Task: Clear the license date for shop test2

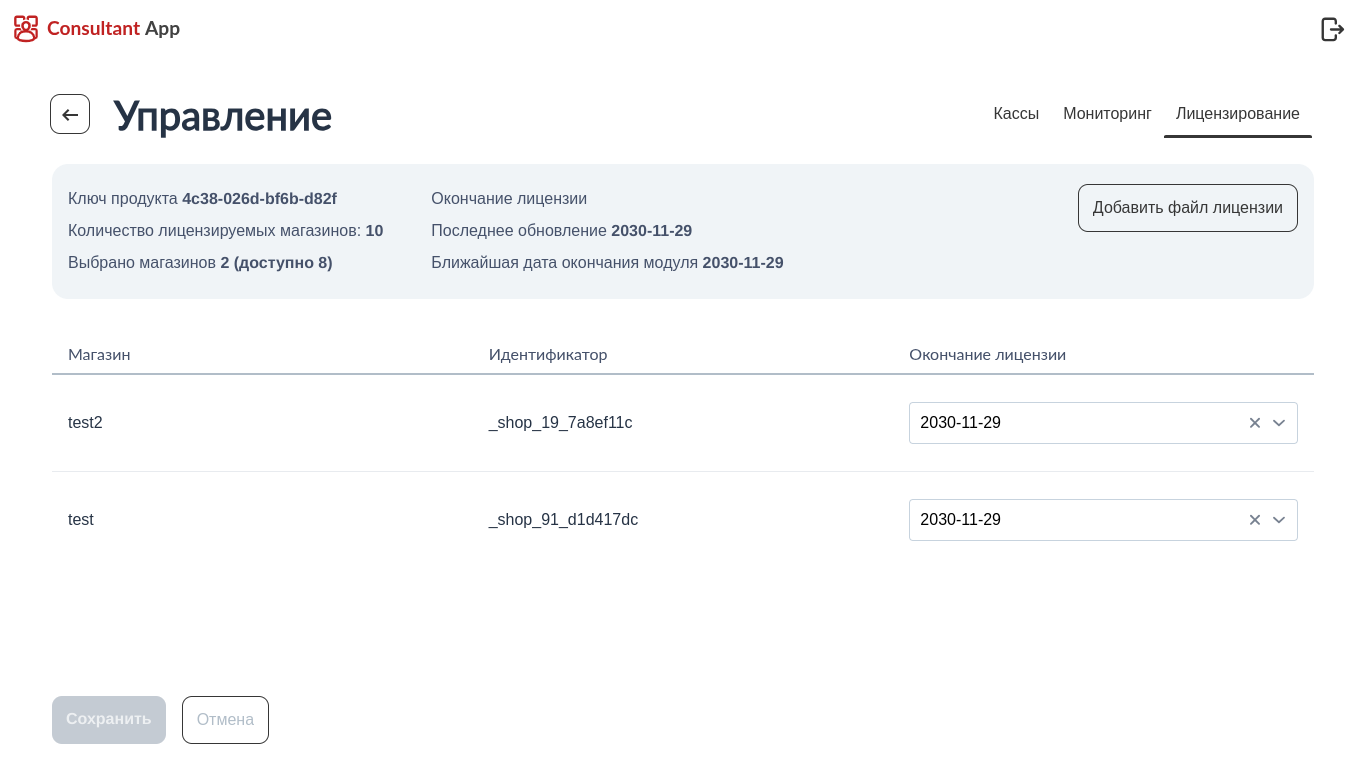Action: click(x=1254, y=423)
